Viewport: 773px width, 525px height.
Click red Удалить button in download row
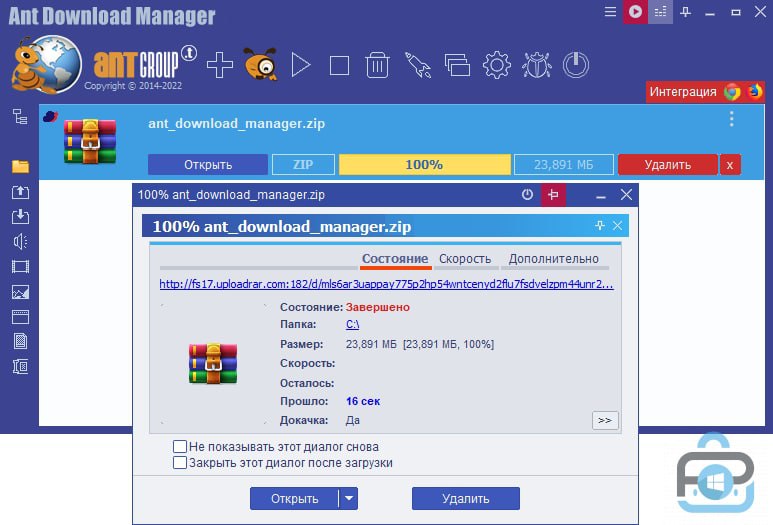[x=668, y=165]
